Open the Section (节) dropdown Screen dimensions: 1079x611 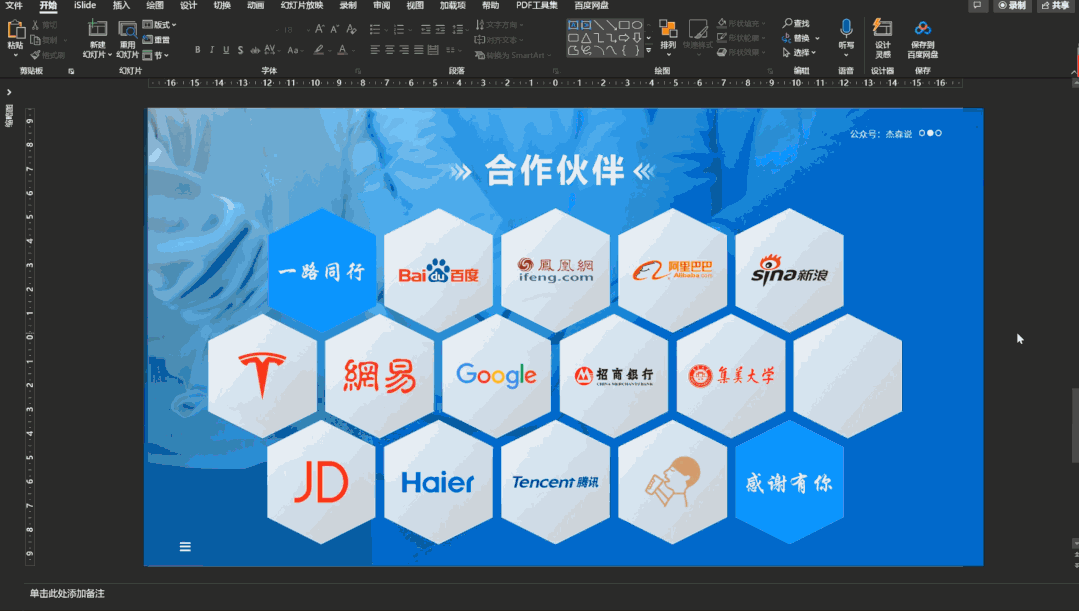click(156, 55)
